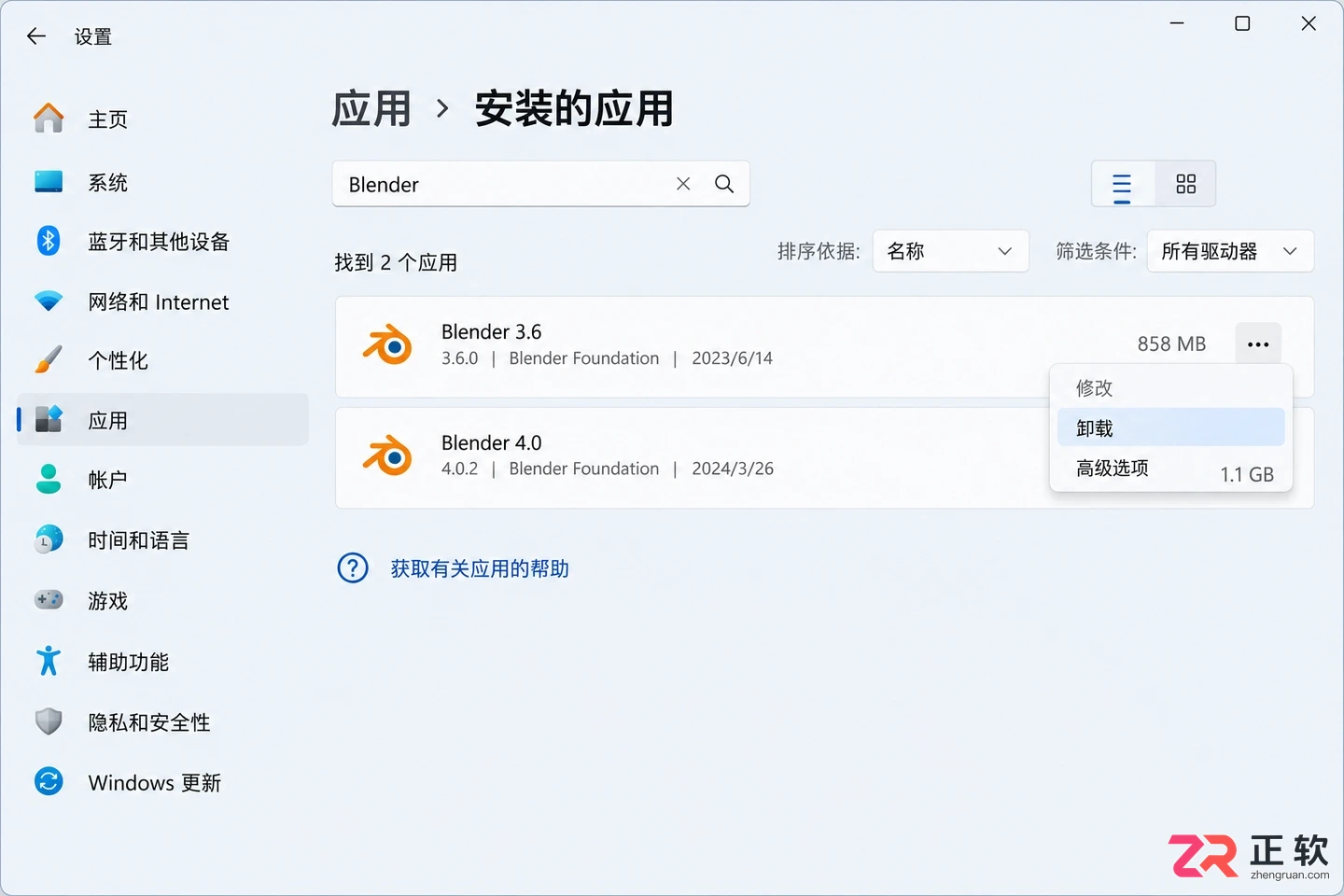This screenshot has height=896, width=1344.
Task: Click the 应用 breadcrumb heading
Action: [371, 108]
